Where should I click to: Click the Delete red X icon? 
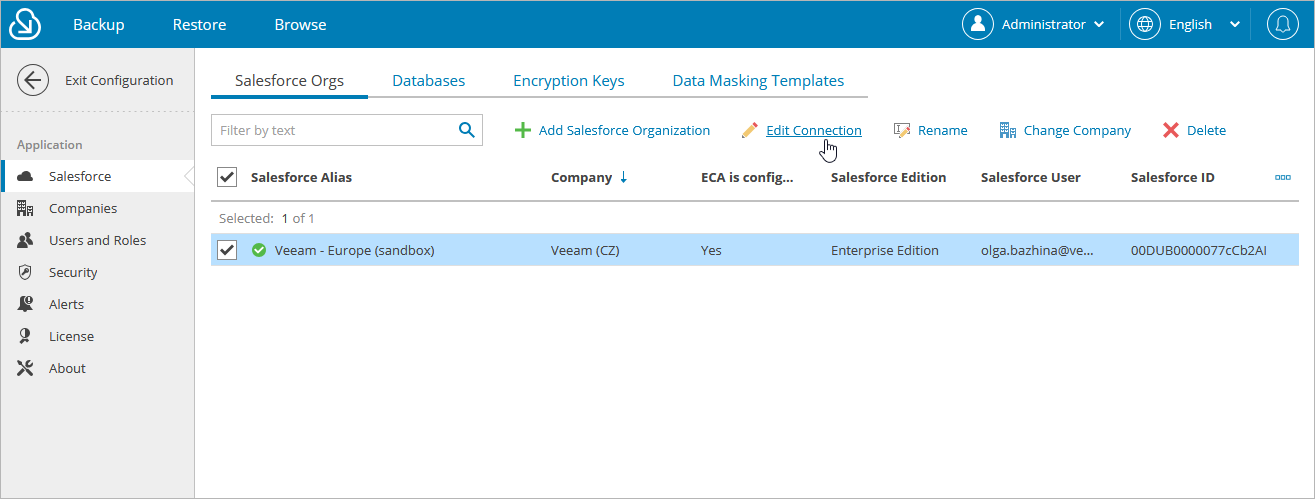1170,130
